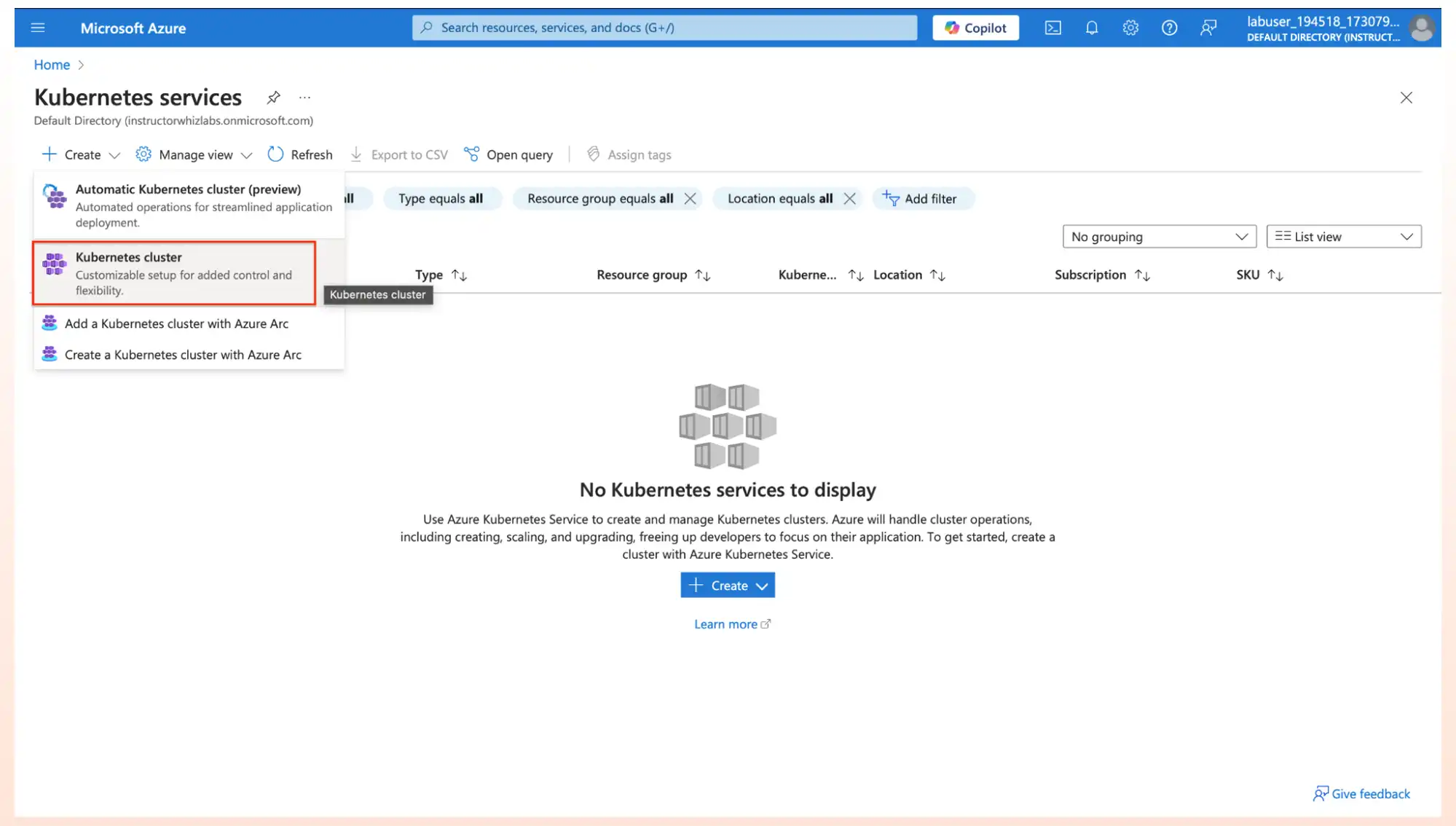1456x826 pixels.
Task: Open the help question mark menu
Action: [1169, 28]
